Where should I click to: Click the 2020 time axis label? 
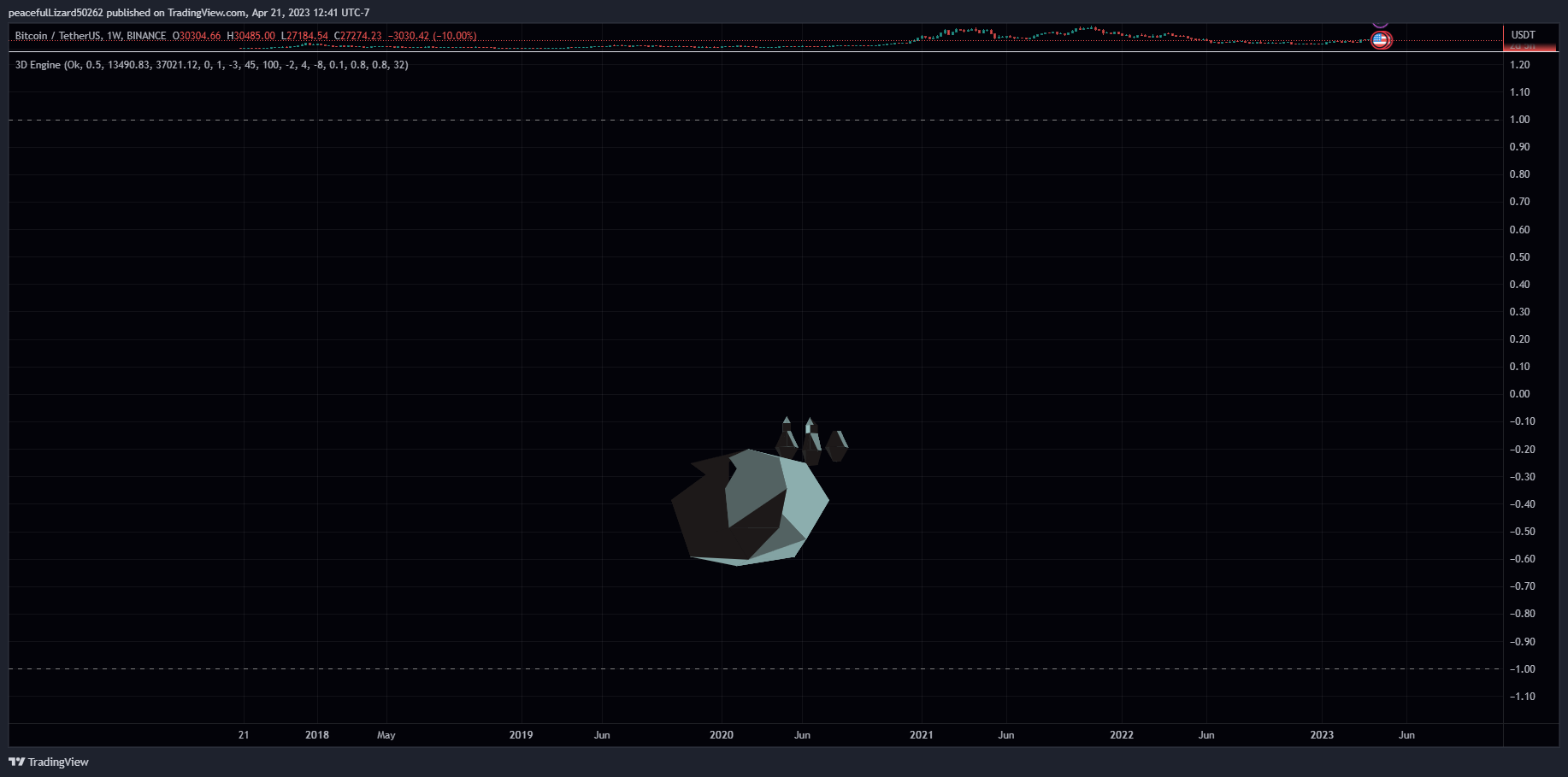pos(722,735)
